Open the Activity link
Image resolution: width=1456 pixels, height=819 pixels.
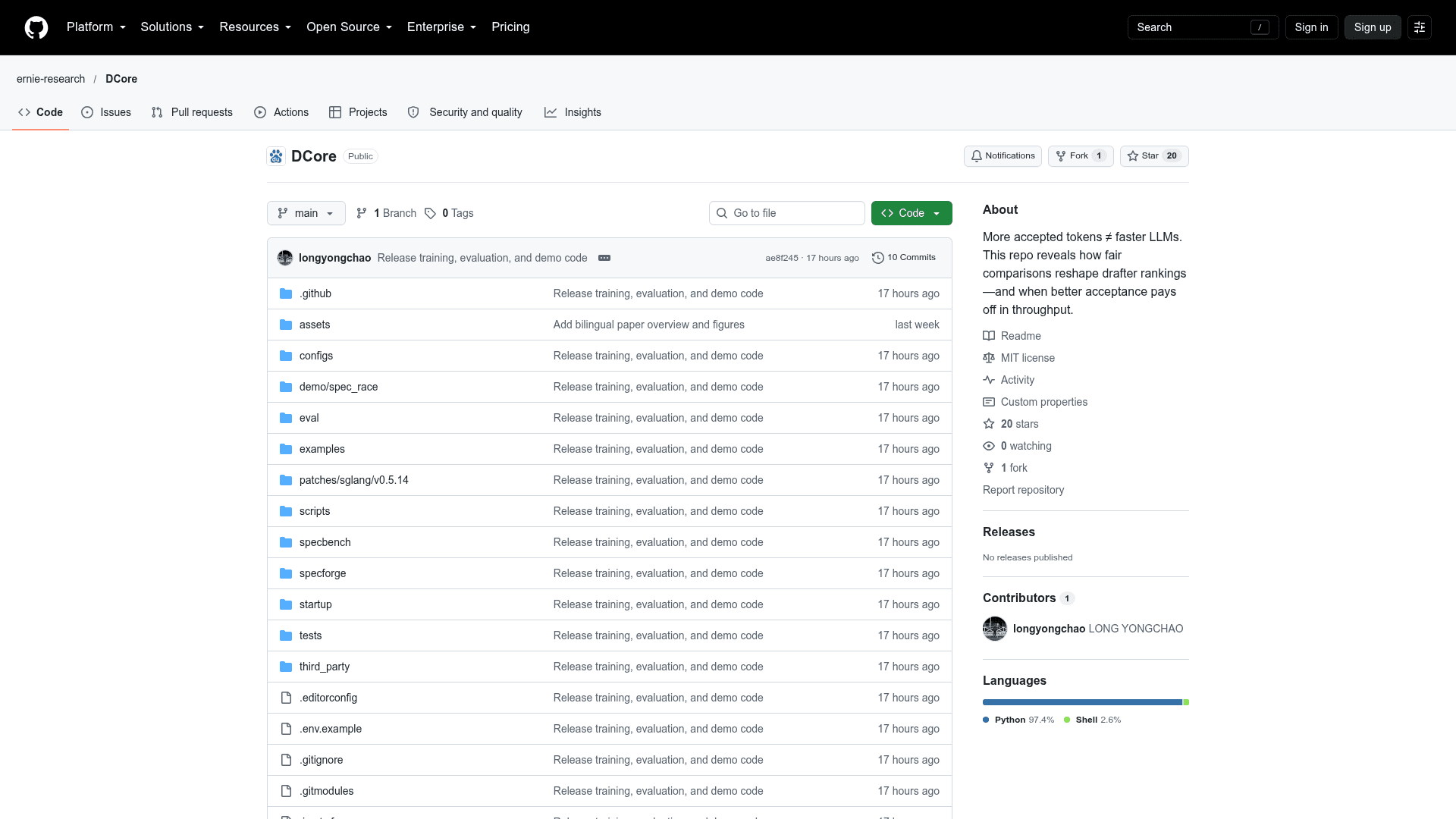coord(1009,380)
